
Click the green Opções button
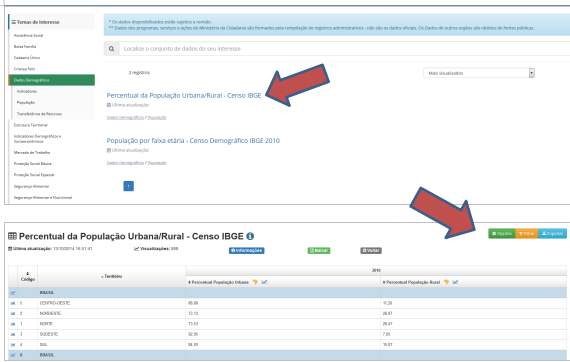[x=502, y=233]
